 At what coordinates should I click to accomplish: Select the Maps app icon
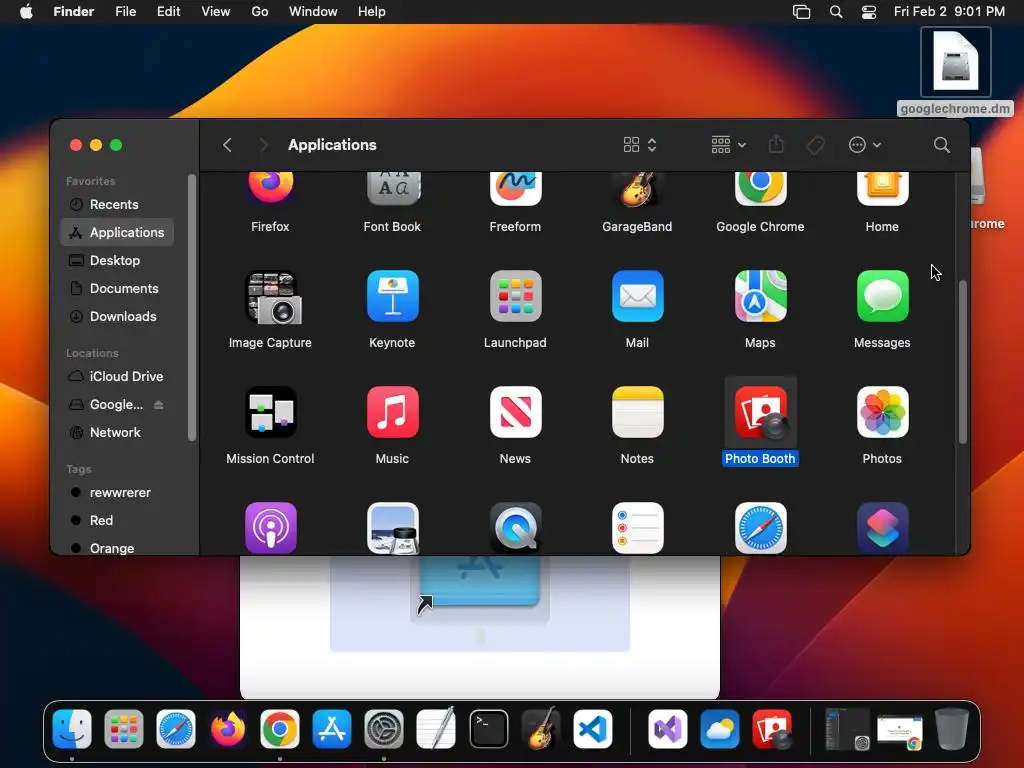point(760,296)
